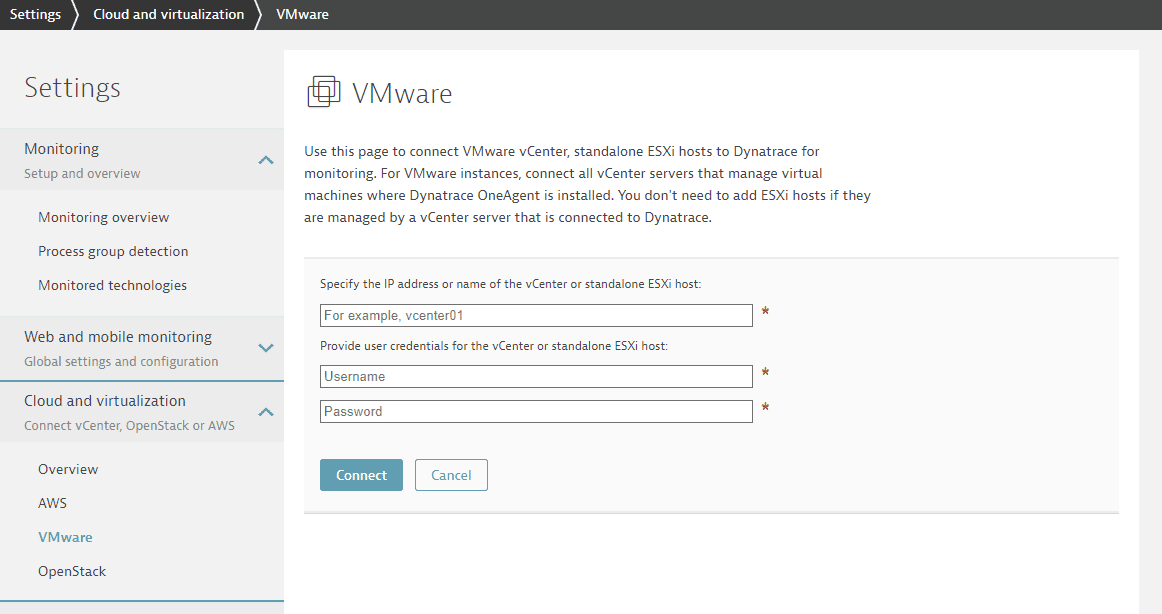Click the Connect button
Screen dimensions: 1162x614
point(362,475)
